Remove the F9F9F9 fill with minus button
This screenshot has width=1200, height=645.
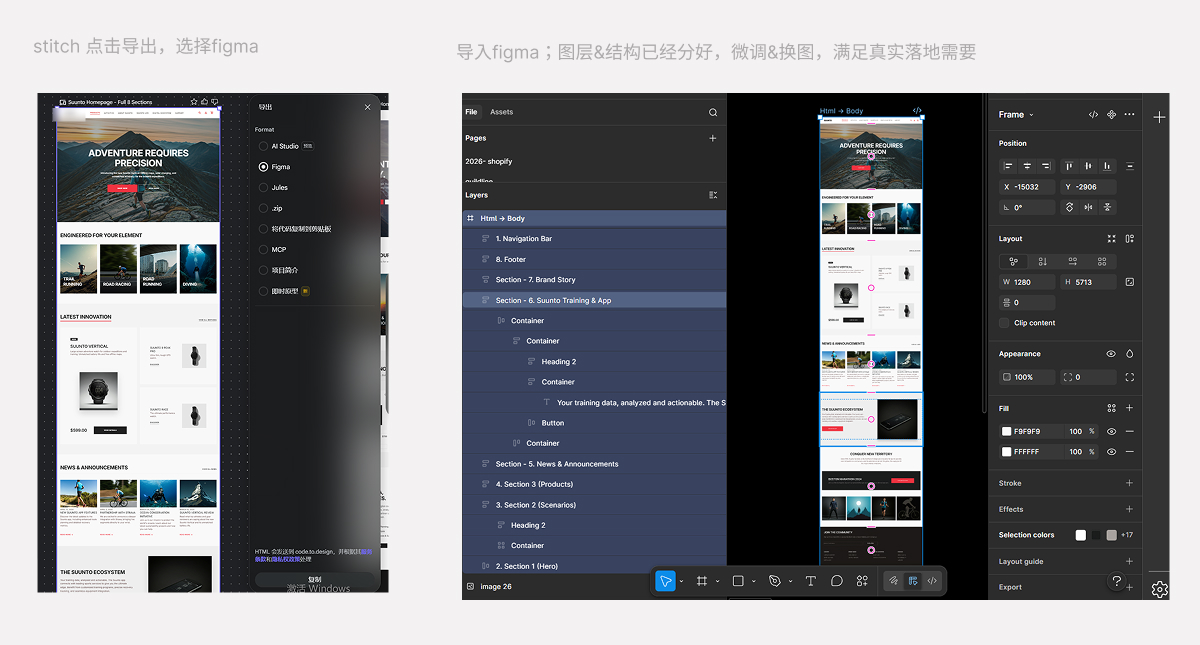tap(1129, 431)
